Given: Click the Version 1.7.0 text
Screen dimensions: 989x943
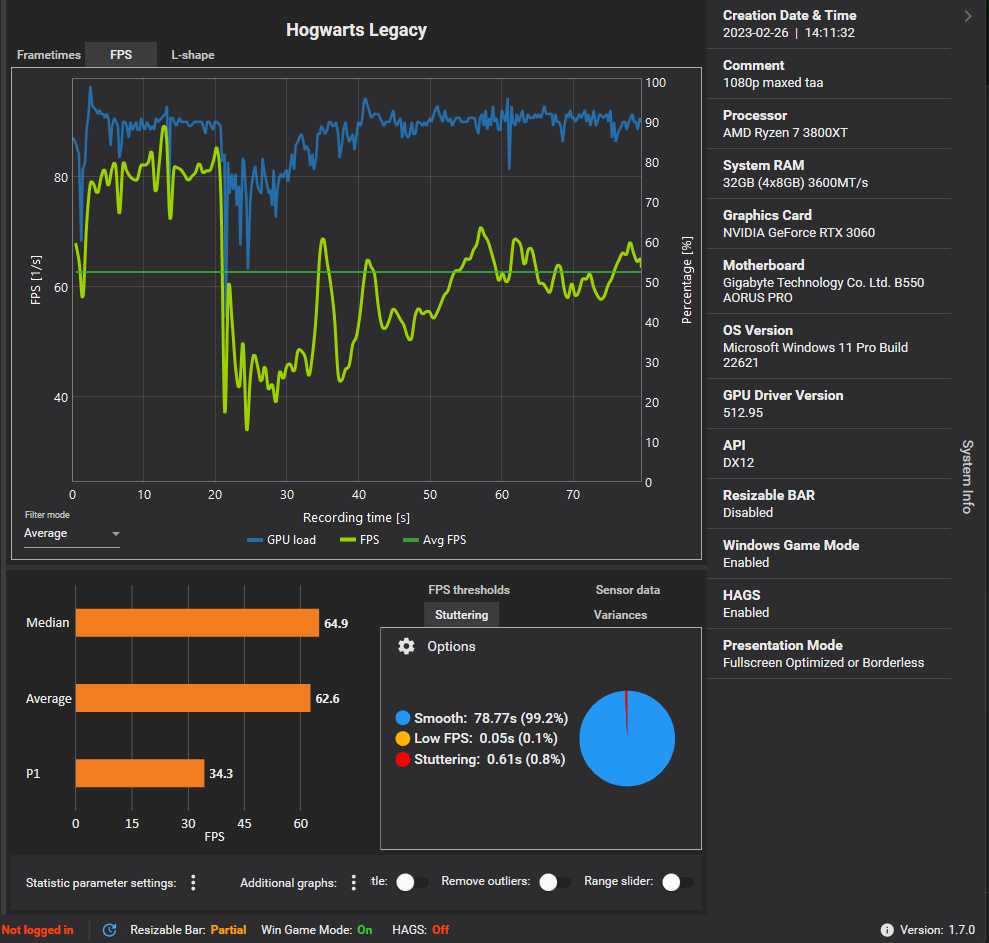Looking at the screenshot, I should pos(937,930).
